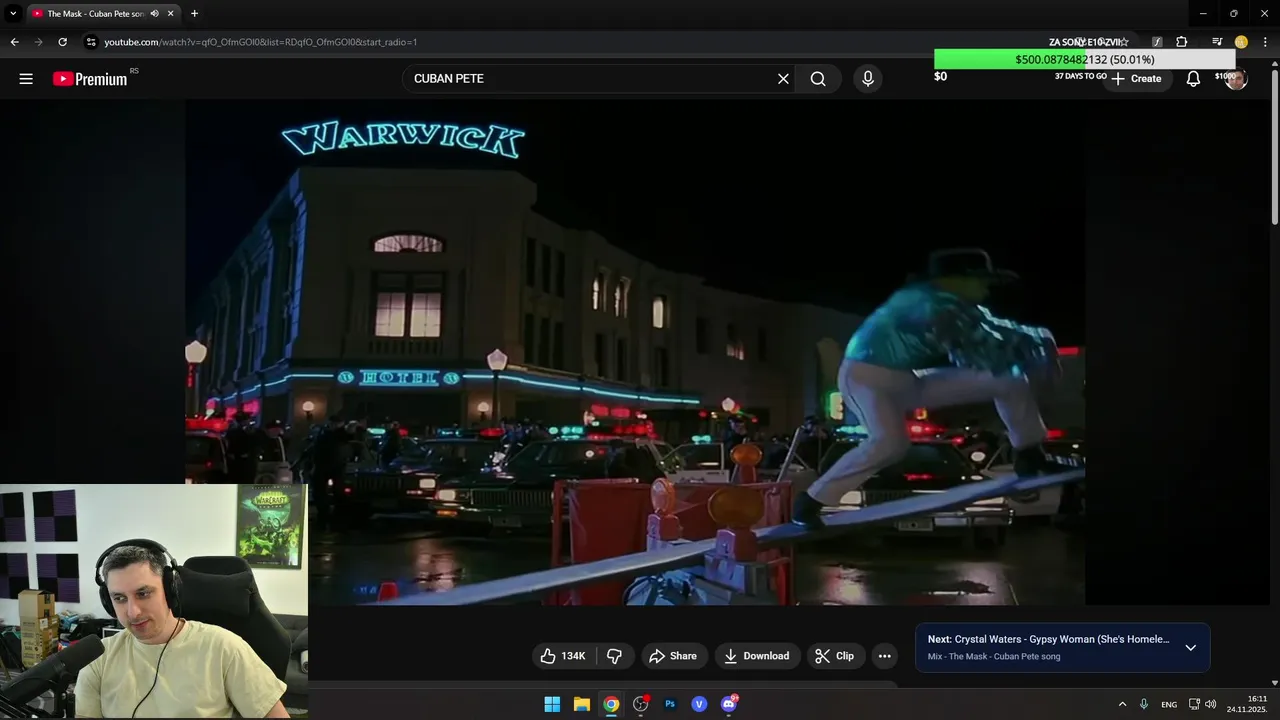Click the Chrome taskbar icon

[611, 704]
